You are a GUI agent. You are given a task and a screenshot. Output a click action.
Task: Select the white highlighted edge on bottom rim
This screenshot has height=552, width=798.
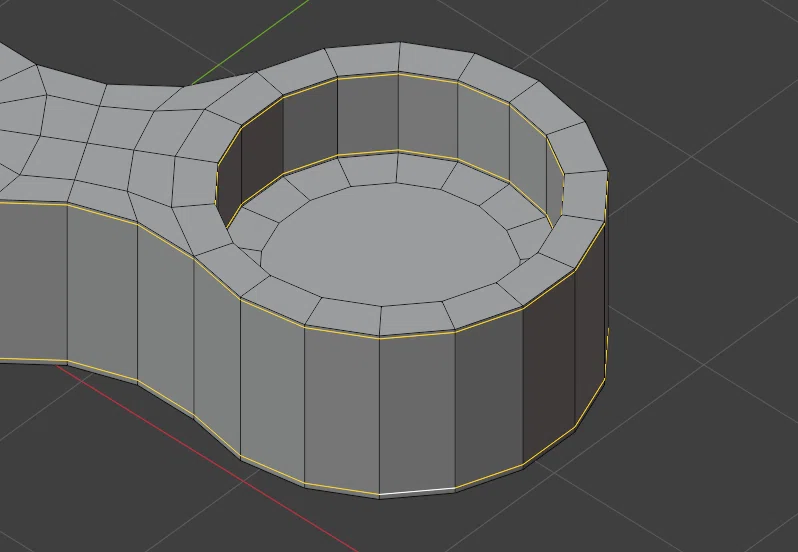pos(417,491)
